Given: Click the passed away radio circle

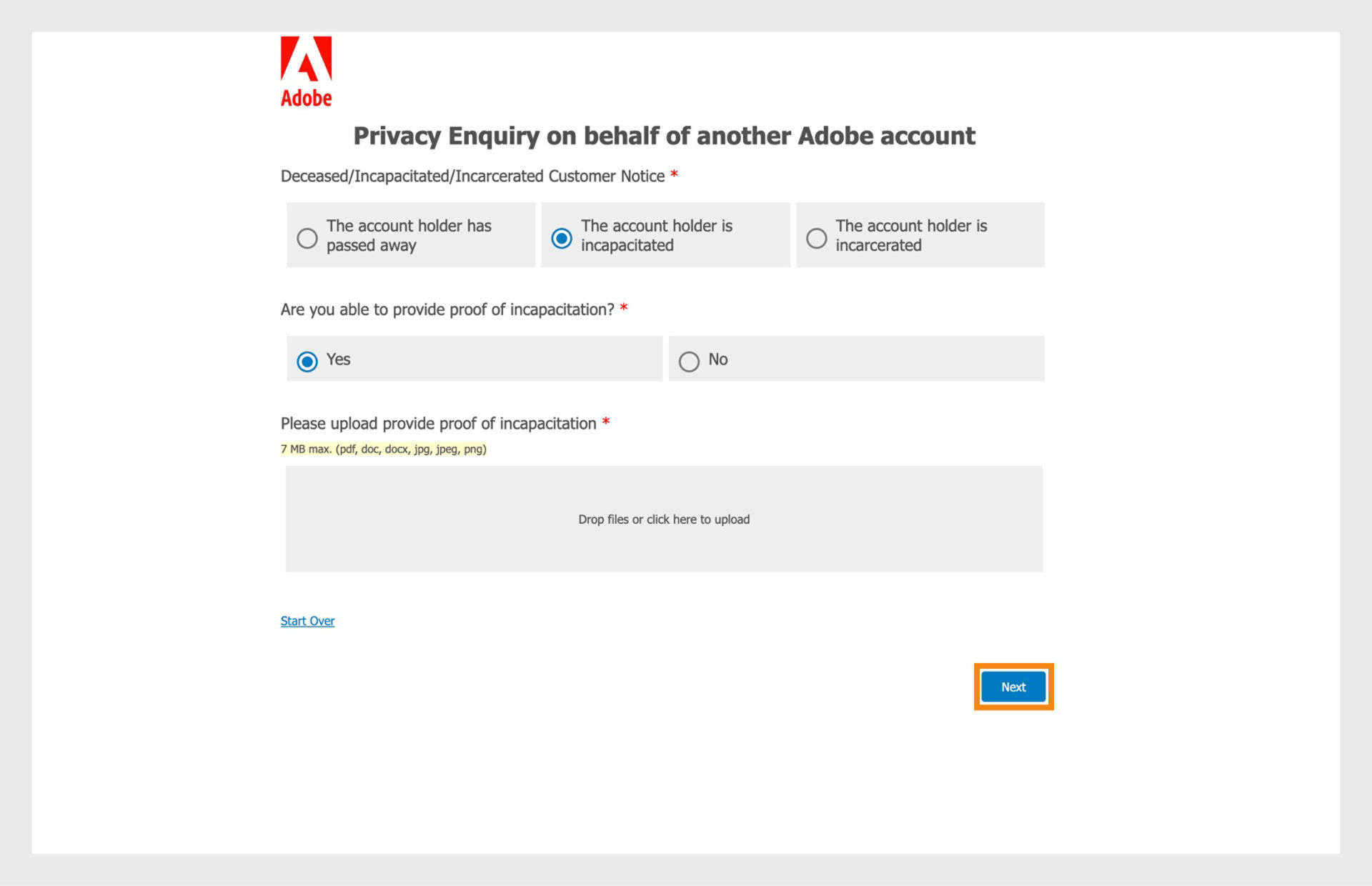Looking at the screenshot, I should click(x=307, y=238).
